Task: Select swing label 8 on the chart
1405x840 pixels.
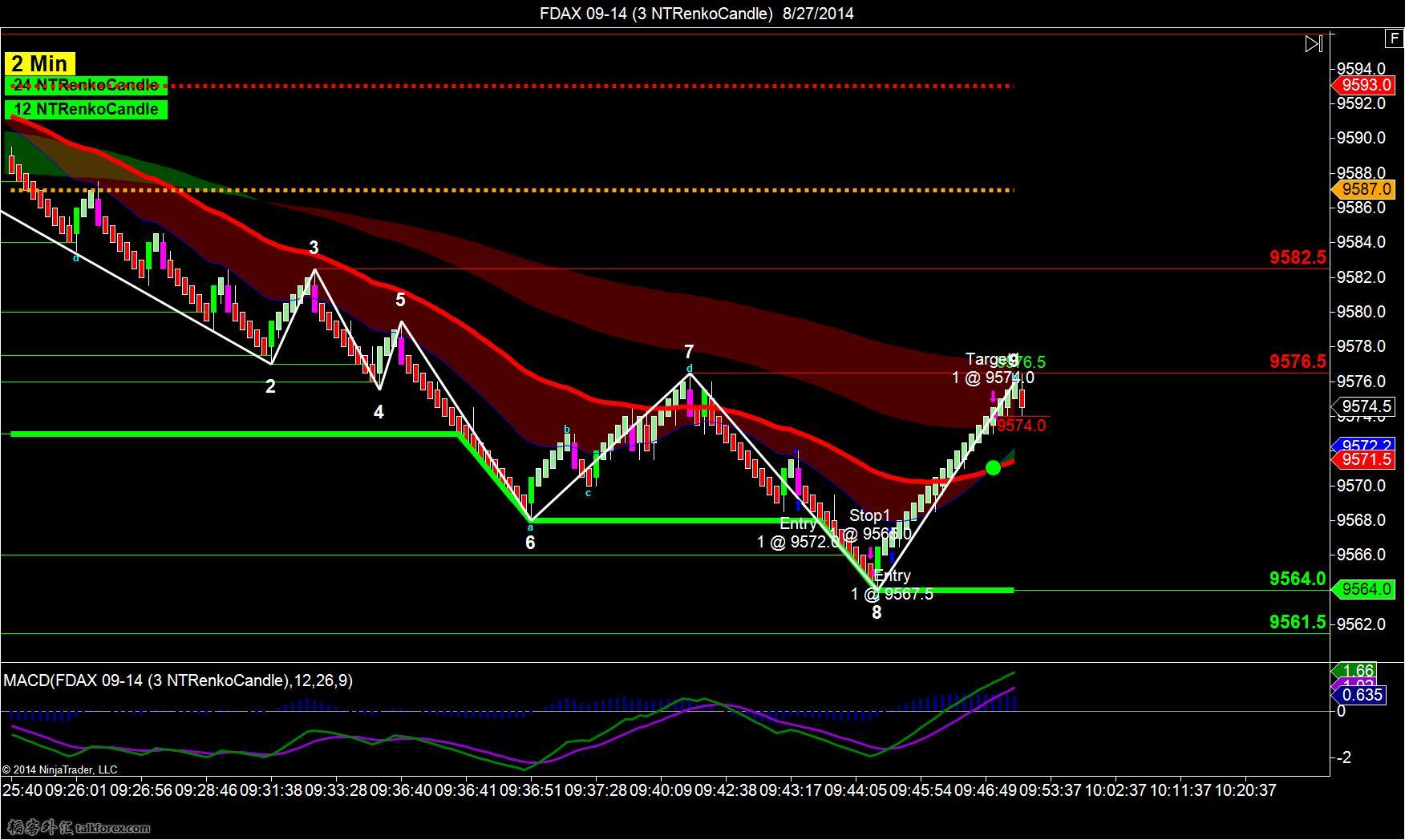Action: [877, 612]
